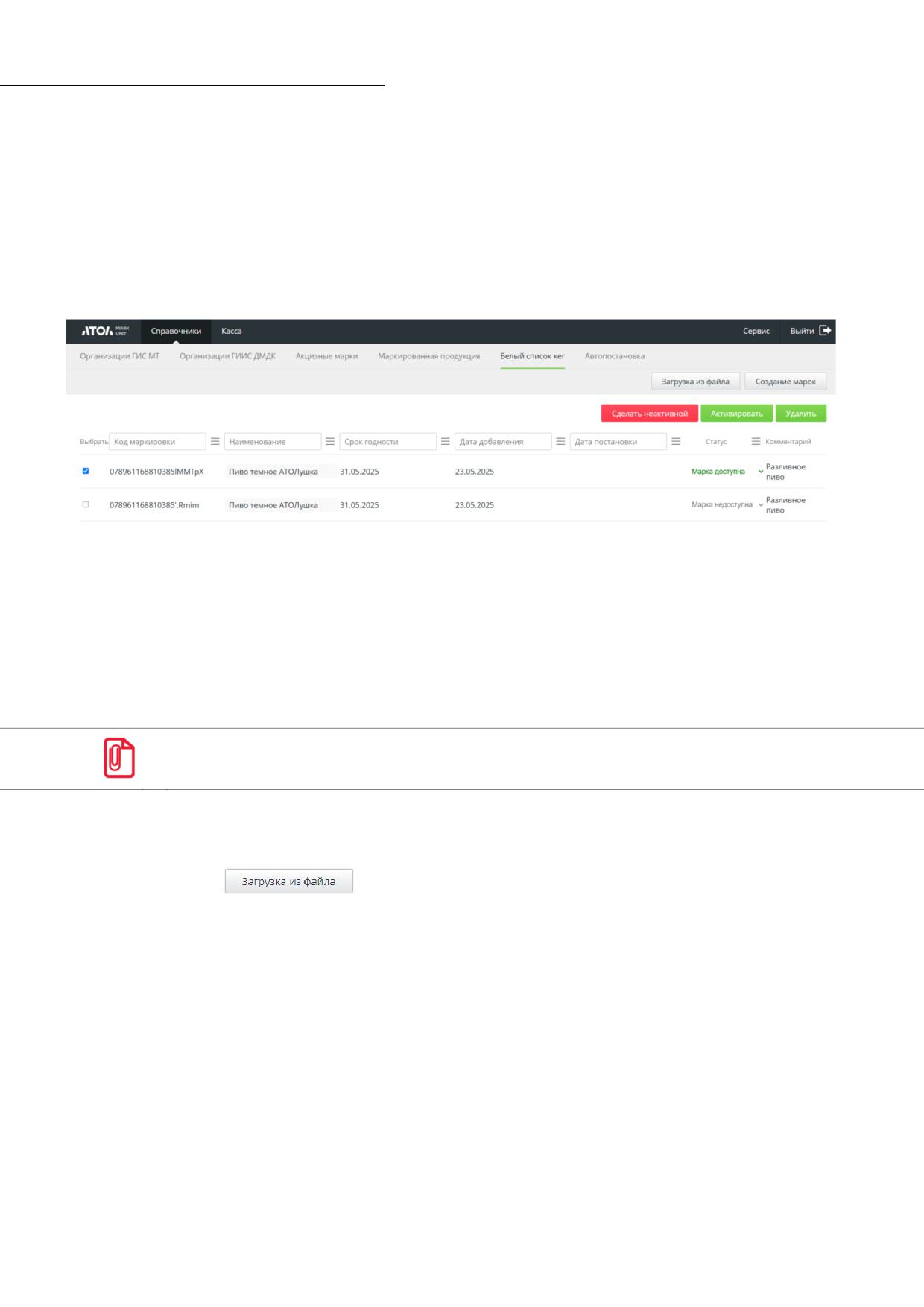Viewport: 924px width, 1307px height.
Task: Uncheck the checkbox for code ending IMMTpX
Action: click(86, 471)
